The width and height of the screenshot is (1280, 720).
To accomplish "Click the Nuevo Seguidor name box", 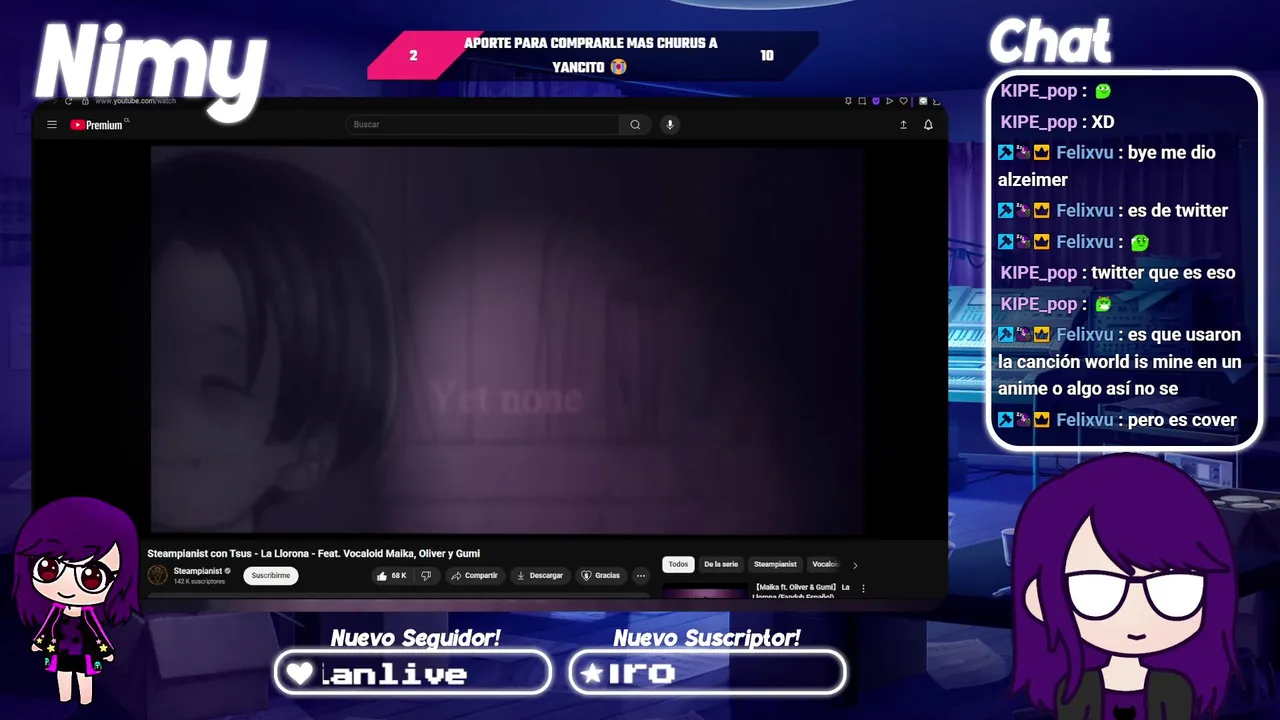I will [413, 673].
